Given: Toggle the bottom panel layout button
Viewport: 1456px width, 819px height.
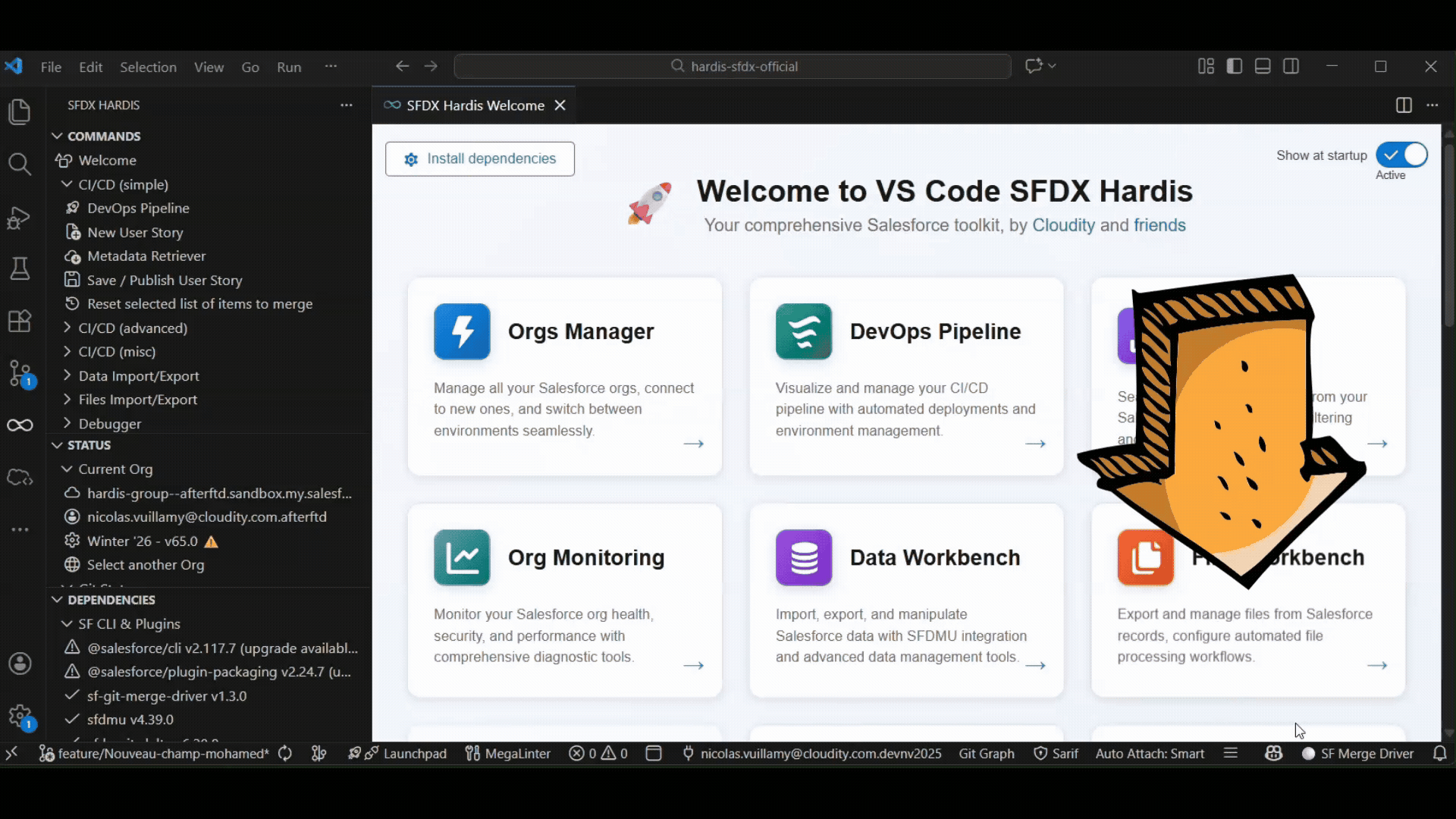Looking at the screenshot, I should pyautogui.click(x=1263, y=67).
